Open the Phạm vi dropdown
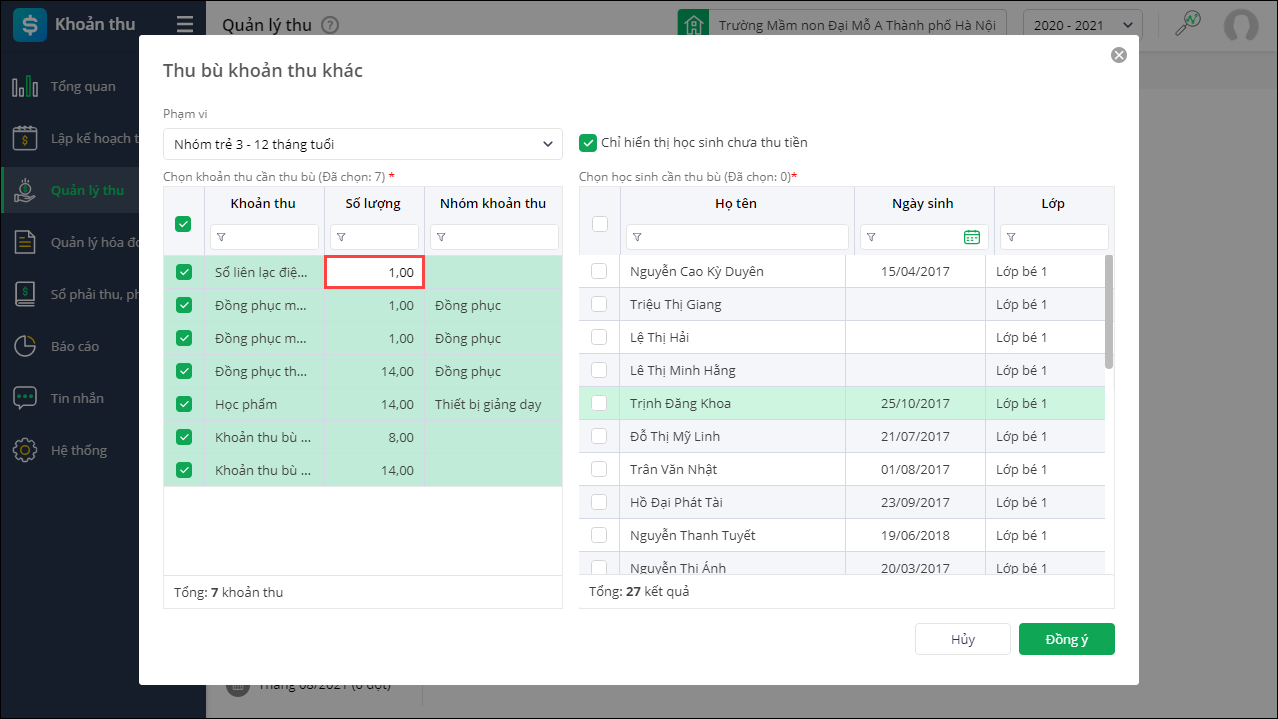This screenshot has width=1278, height=719. pyautogui.click(x=362, y=144)
